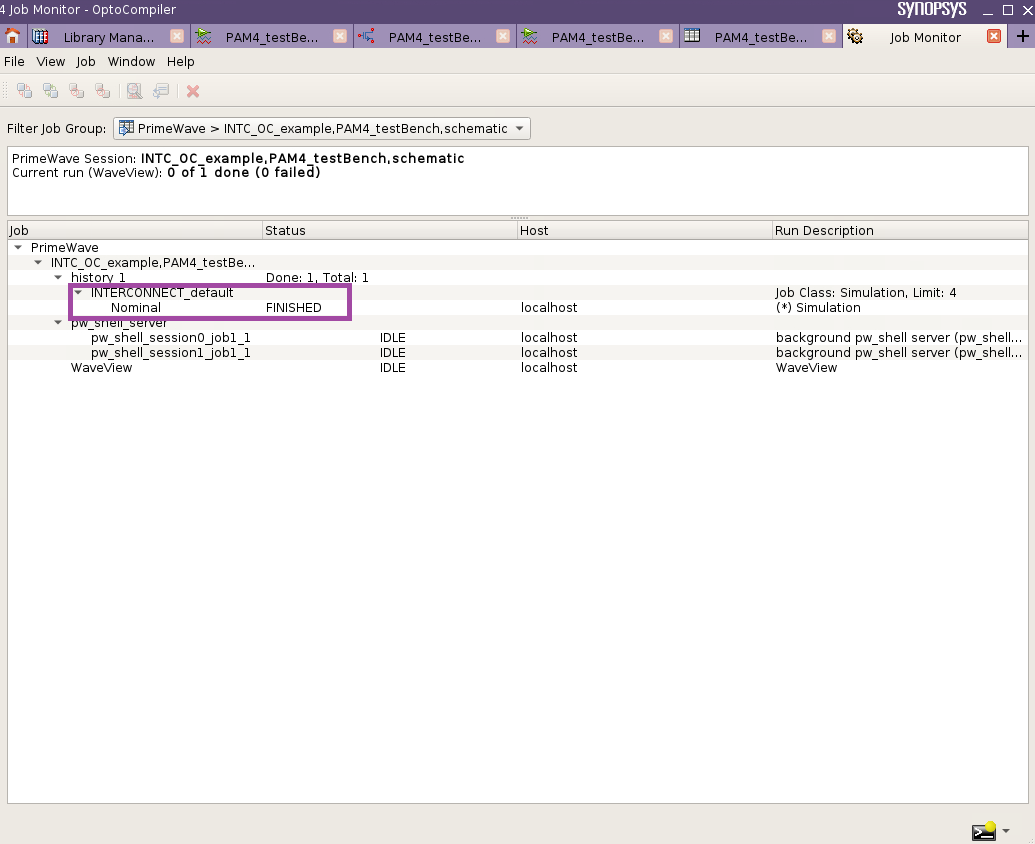Click the magnifier view-log toolbar icon
The height and width of the screenshot is (844, 1035).
point(134,91)
